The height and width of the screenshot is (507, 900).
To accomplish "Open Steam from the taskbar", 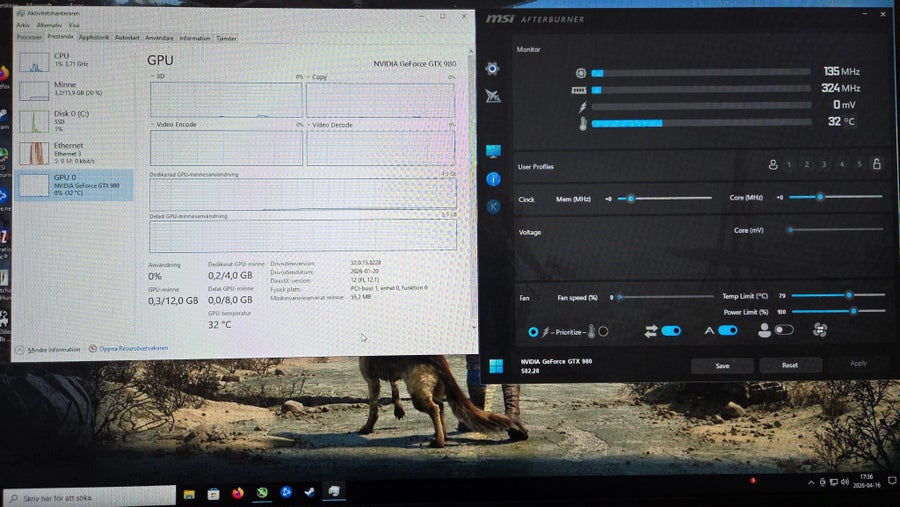I will (309, 492).
